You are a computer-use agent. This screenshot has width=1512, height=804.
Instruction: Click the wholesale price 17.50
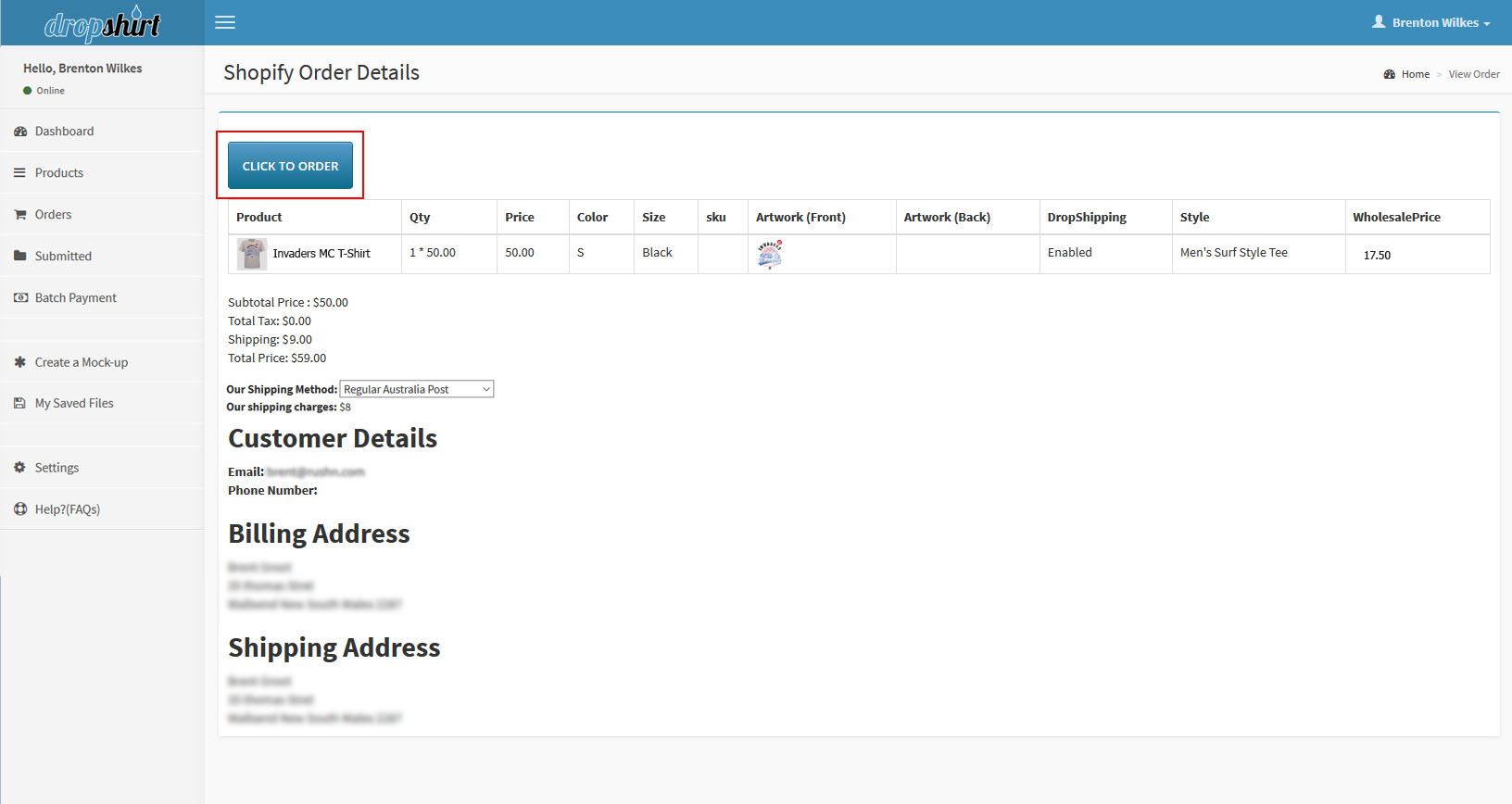coord(1377,256)
